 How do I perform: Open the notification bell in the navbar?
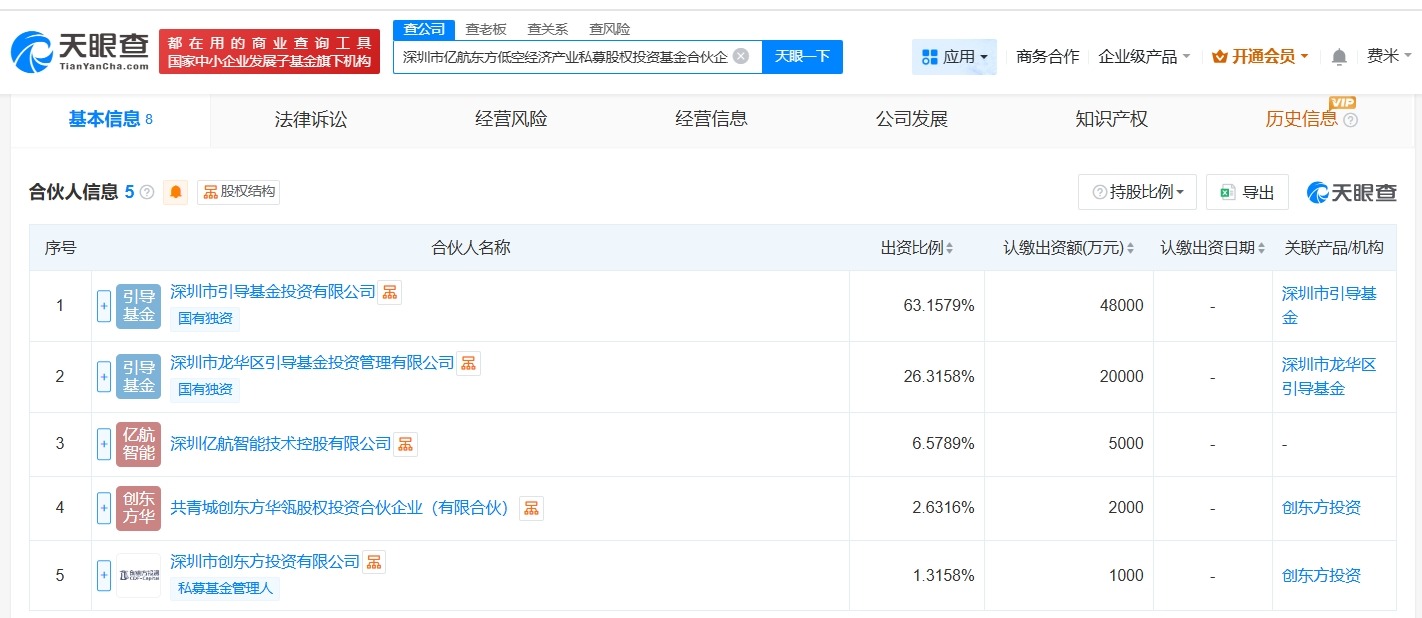pyautogui.click(x=1338, y=57)
